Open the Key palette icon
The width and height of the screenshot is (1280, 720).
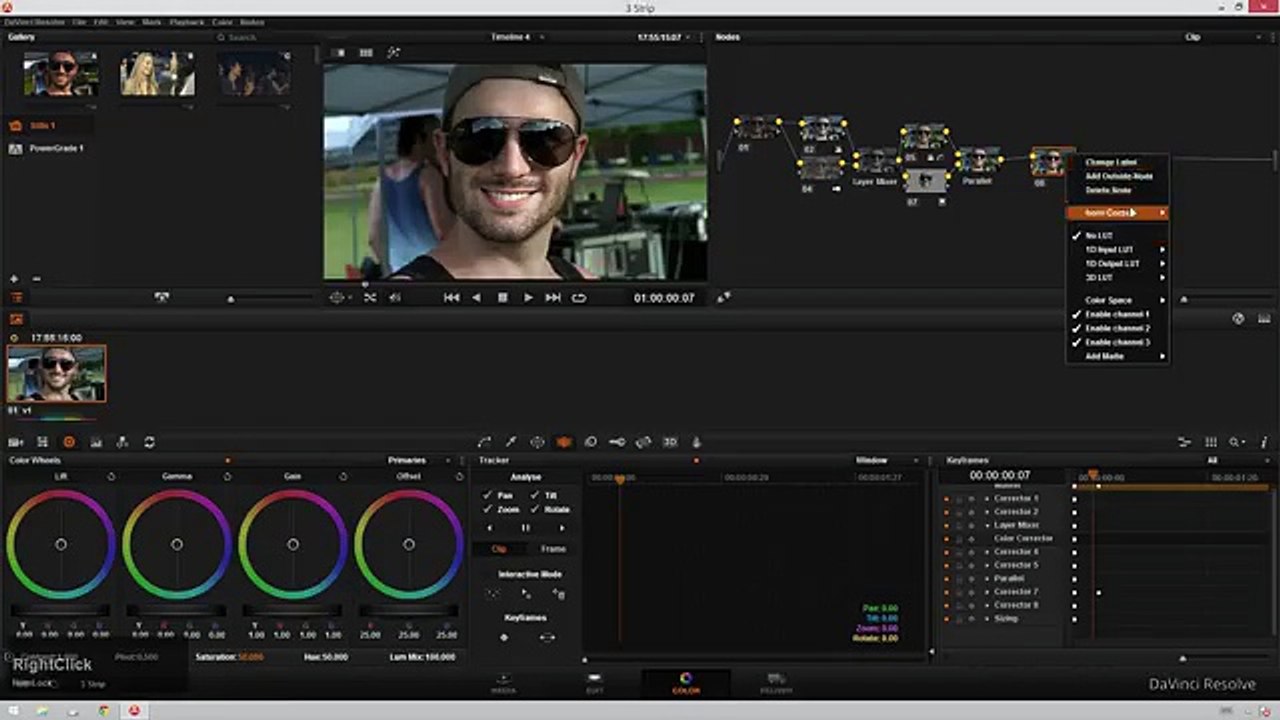coord(617,442)
